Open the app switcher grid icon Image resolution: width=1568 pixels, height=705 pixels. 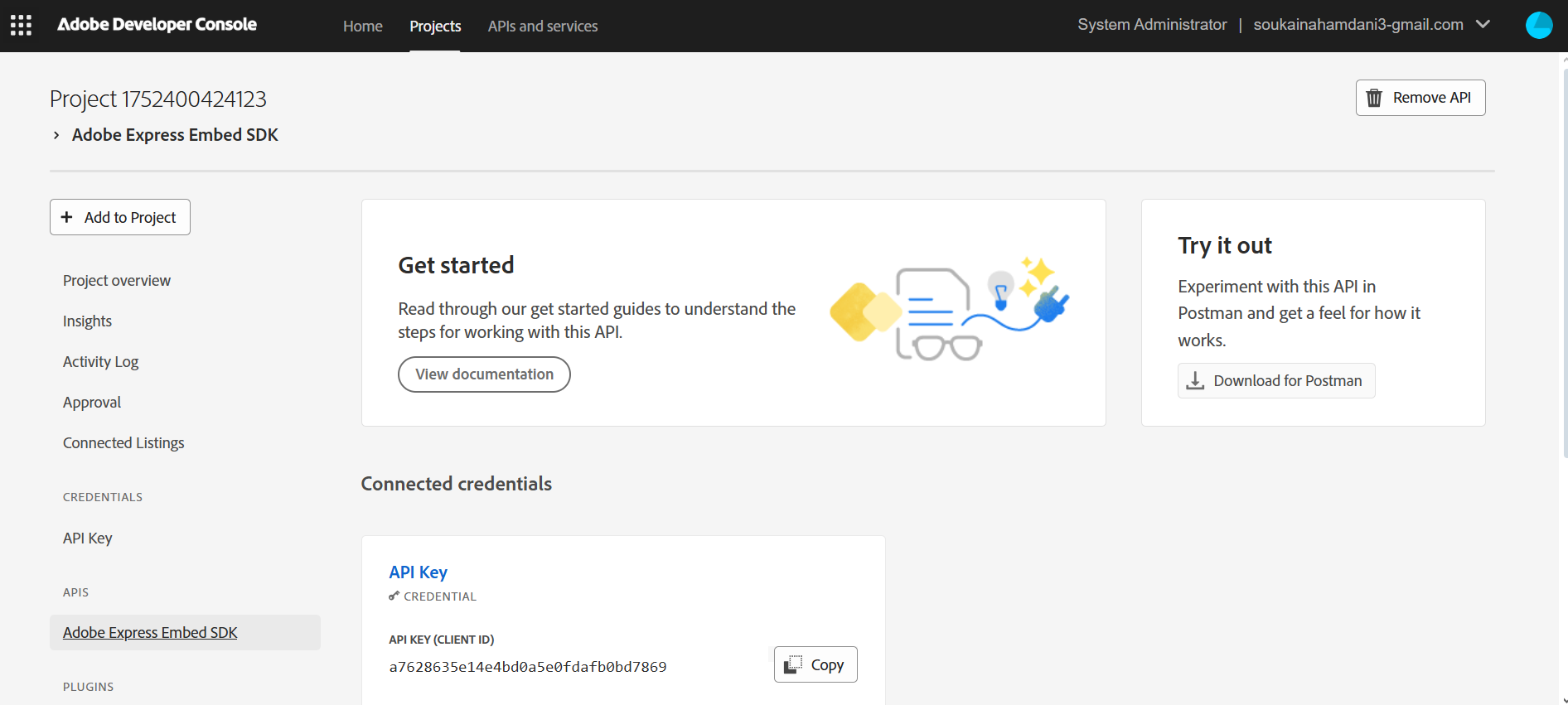pos(21,26)
